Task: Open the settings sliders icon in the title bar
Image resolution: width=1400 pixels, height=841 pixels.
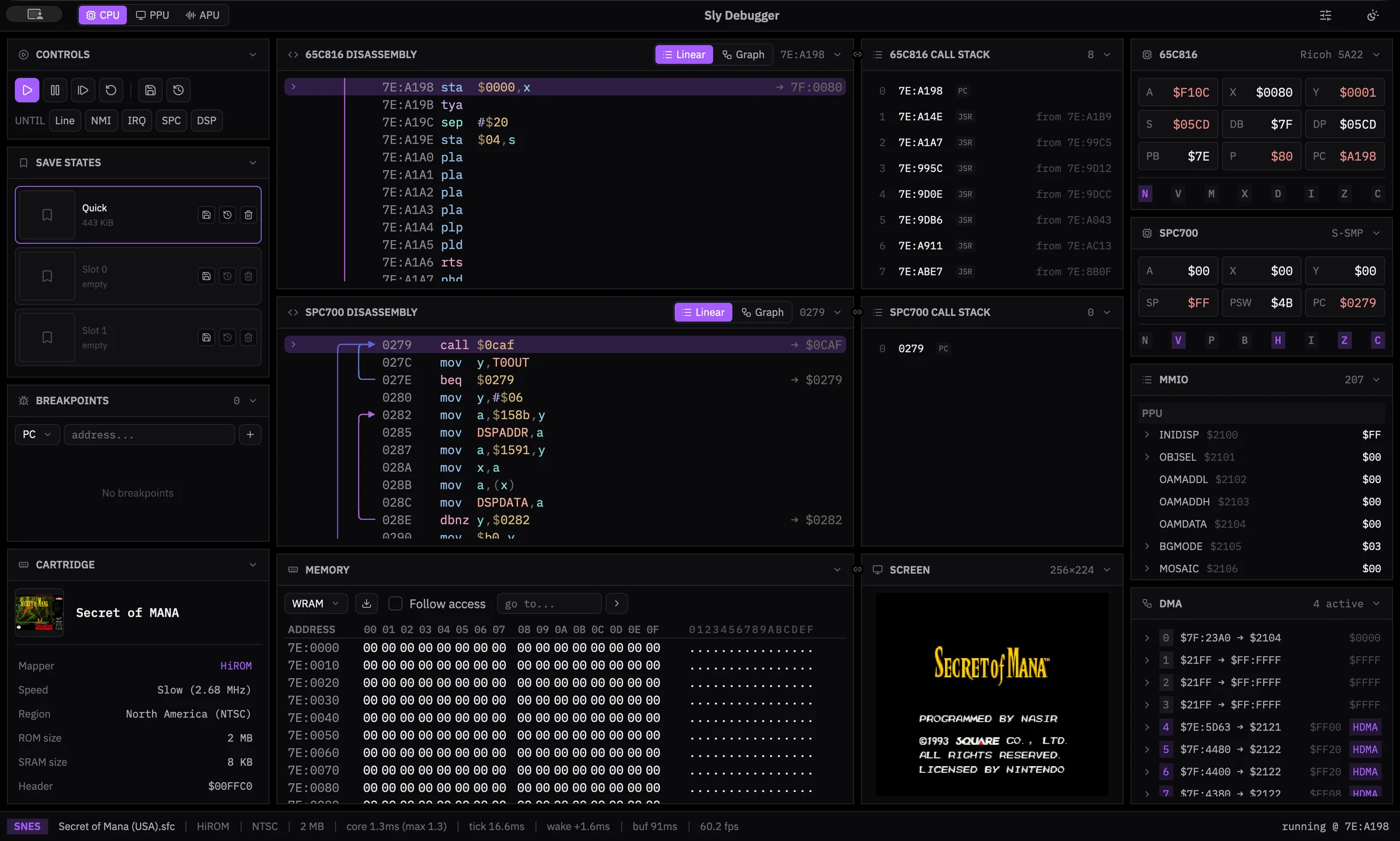Action: tap(1325, 15)
